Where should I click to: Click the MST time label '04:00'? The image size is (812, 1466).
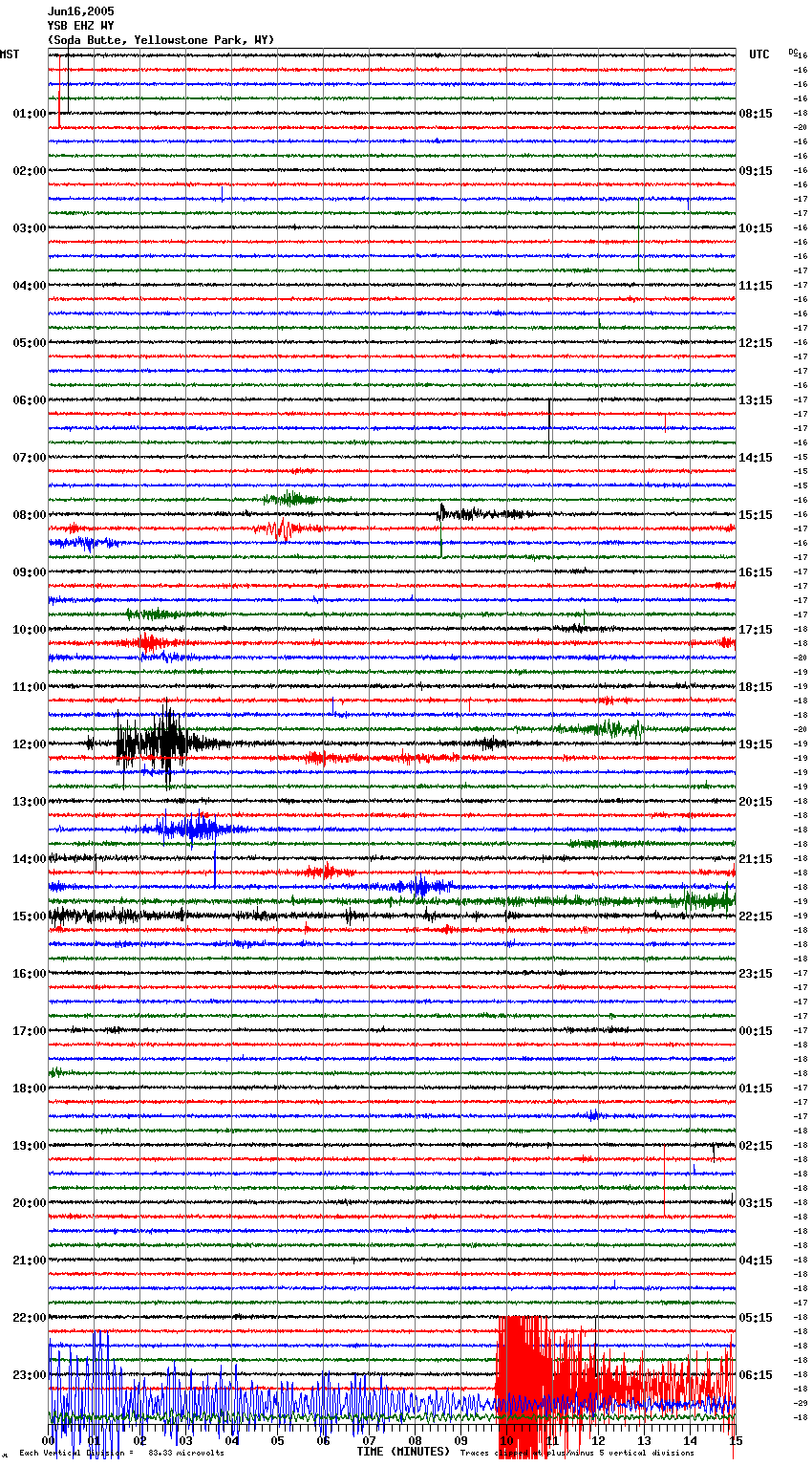pos(29,286)
